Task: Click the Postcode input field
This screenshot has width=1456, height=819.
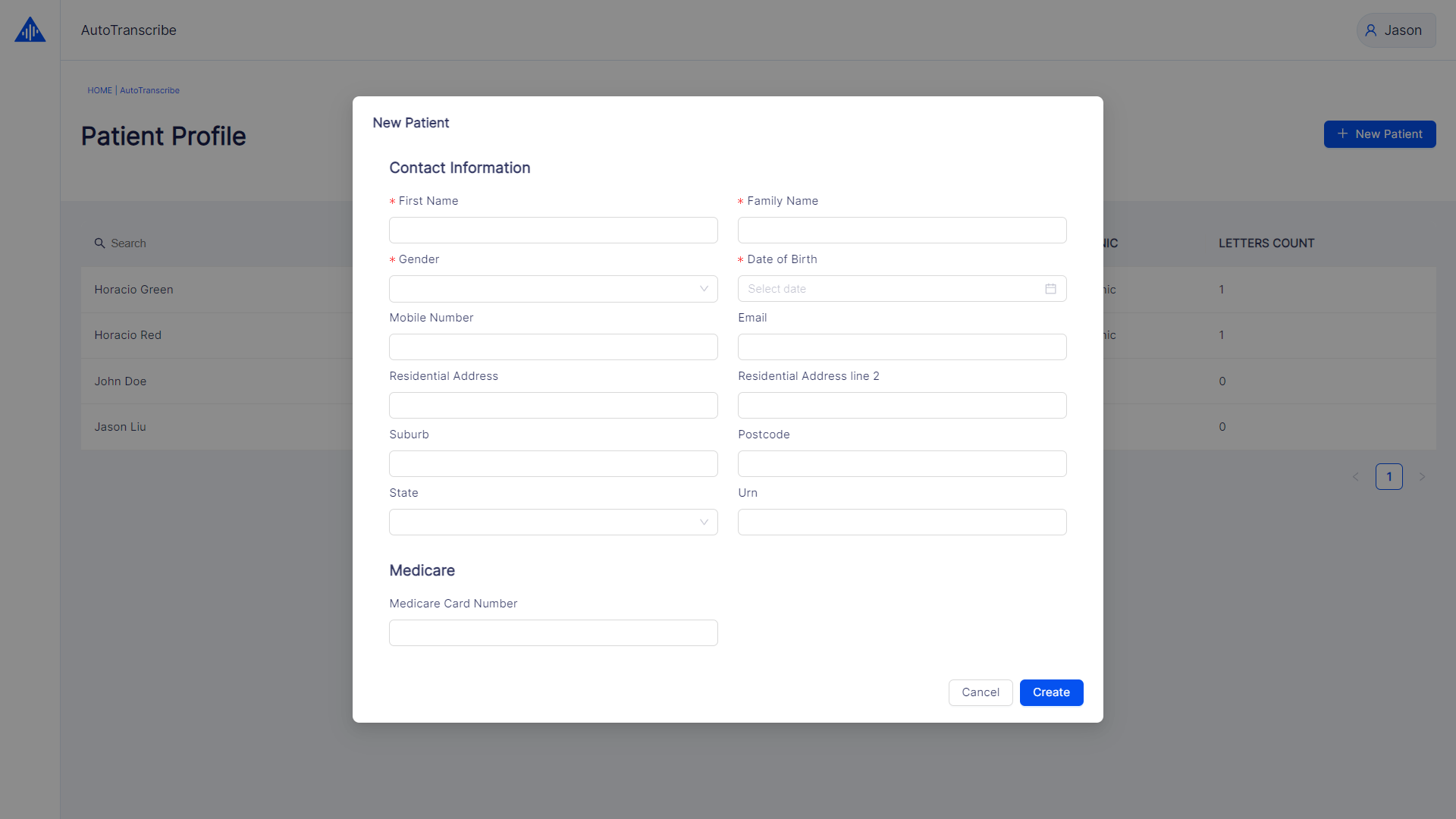Action: coord(902,464)
